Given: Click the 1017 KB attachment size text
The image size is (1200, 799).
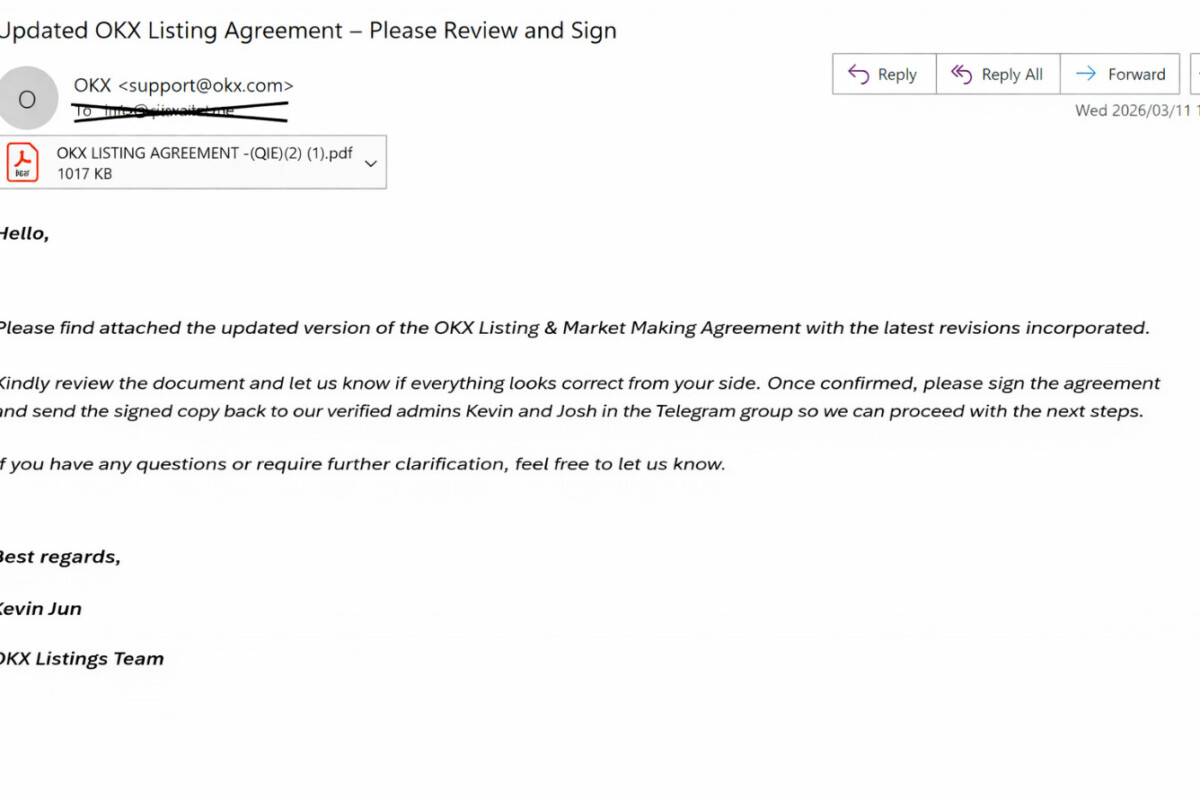Looking at the screenshot, I should (84, 174).
